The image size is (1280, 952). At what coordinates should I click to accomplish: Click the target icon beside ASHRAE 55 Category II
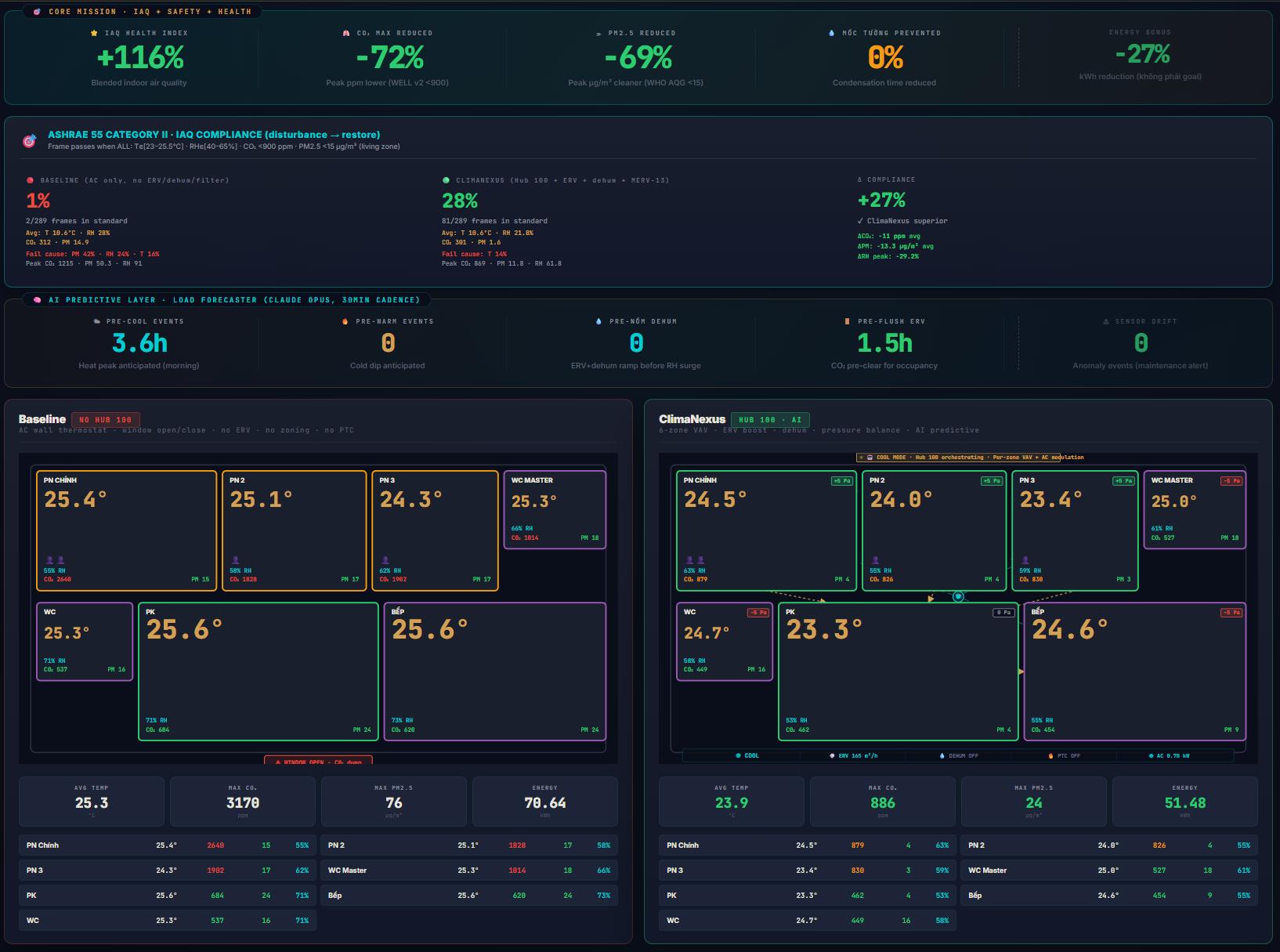tap(29, 141)
